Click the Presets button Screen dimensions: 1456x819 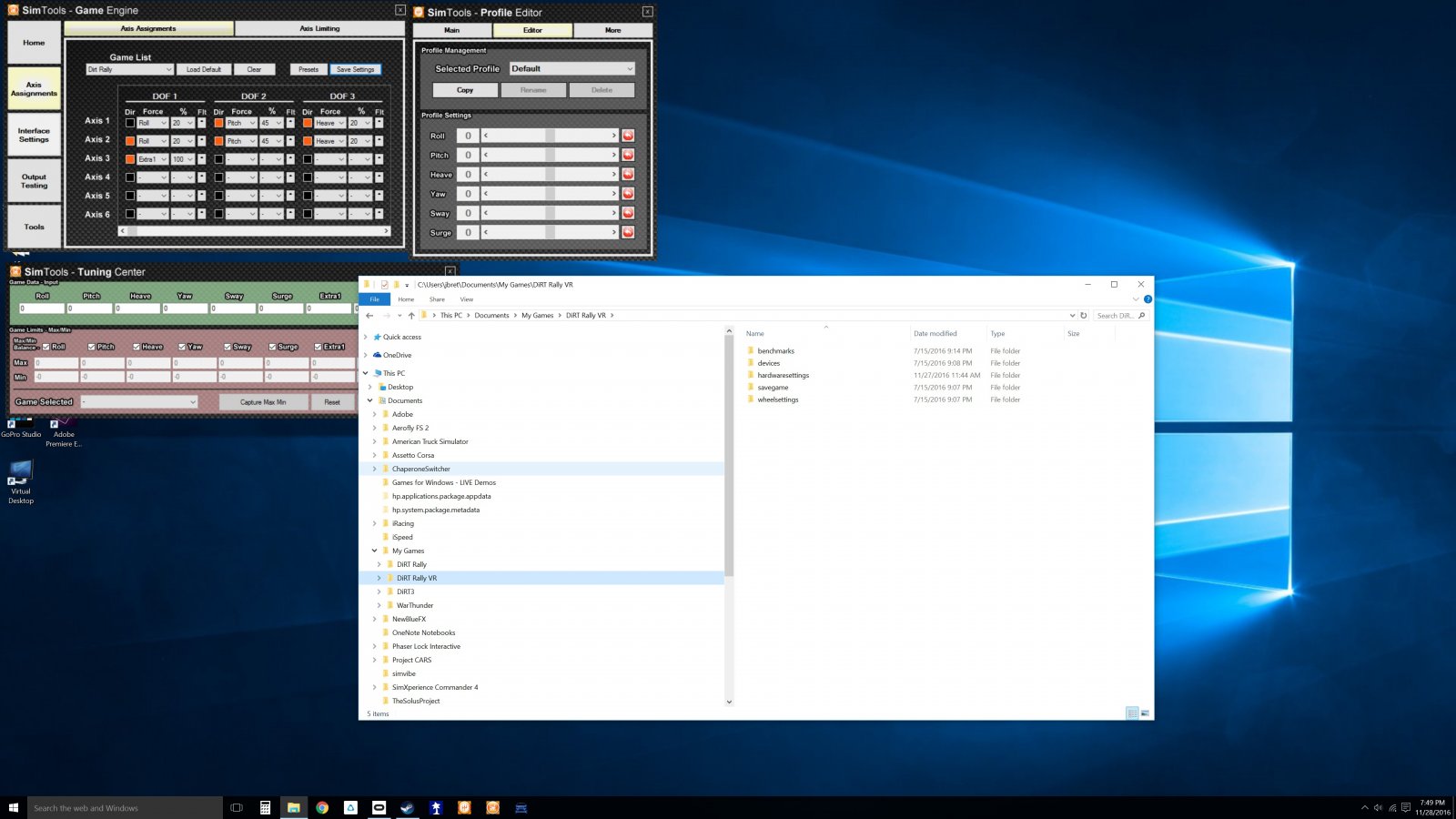tap(308, 69)
